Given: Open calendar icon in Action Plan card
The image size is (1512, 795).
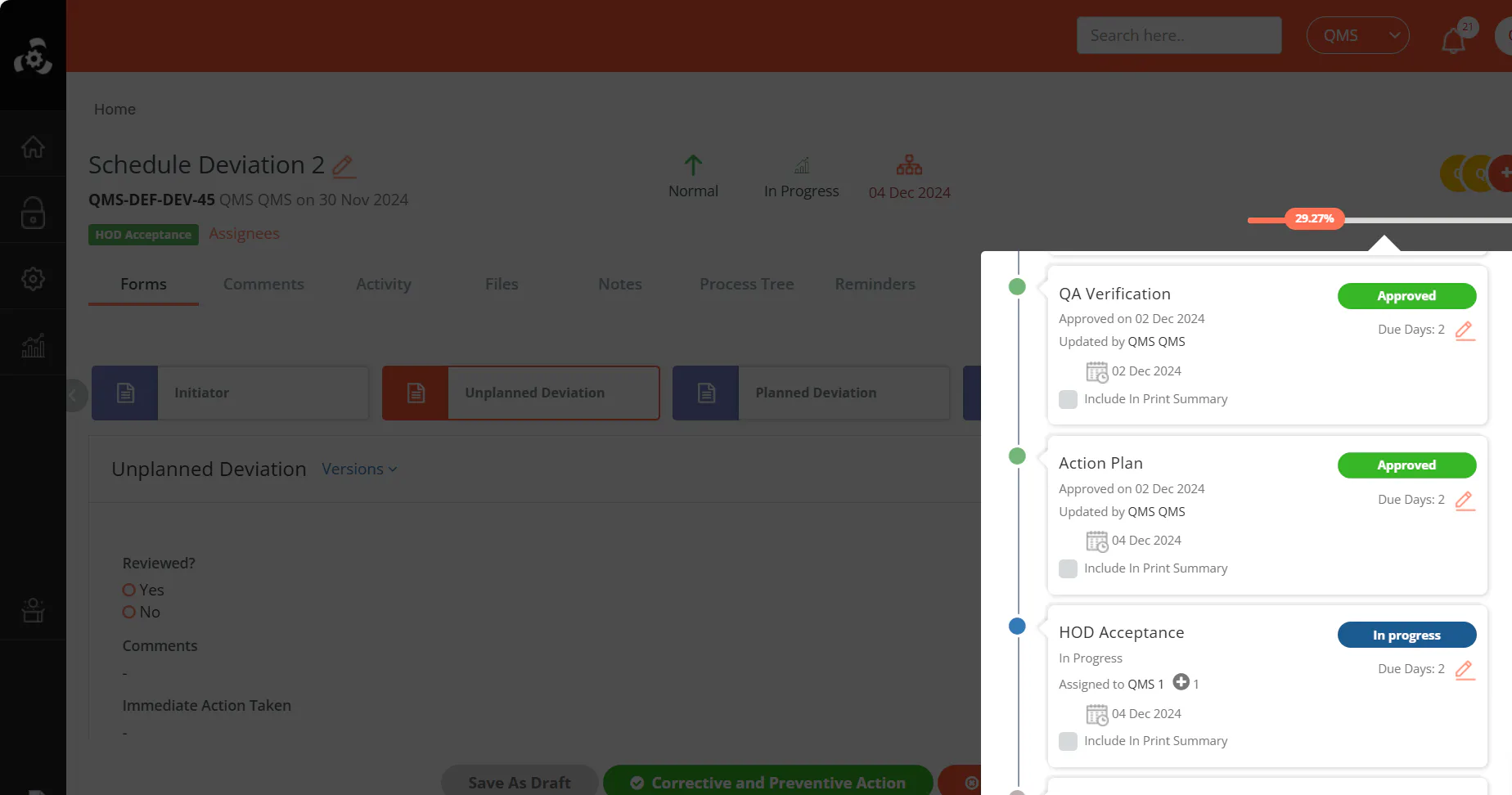Looking at the screenshot, I should [1096, 541].
